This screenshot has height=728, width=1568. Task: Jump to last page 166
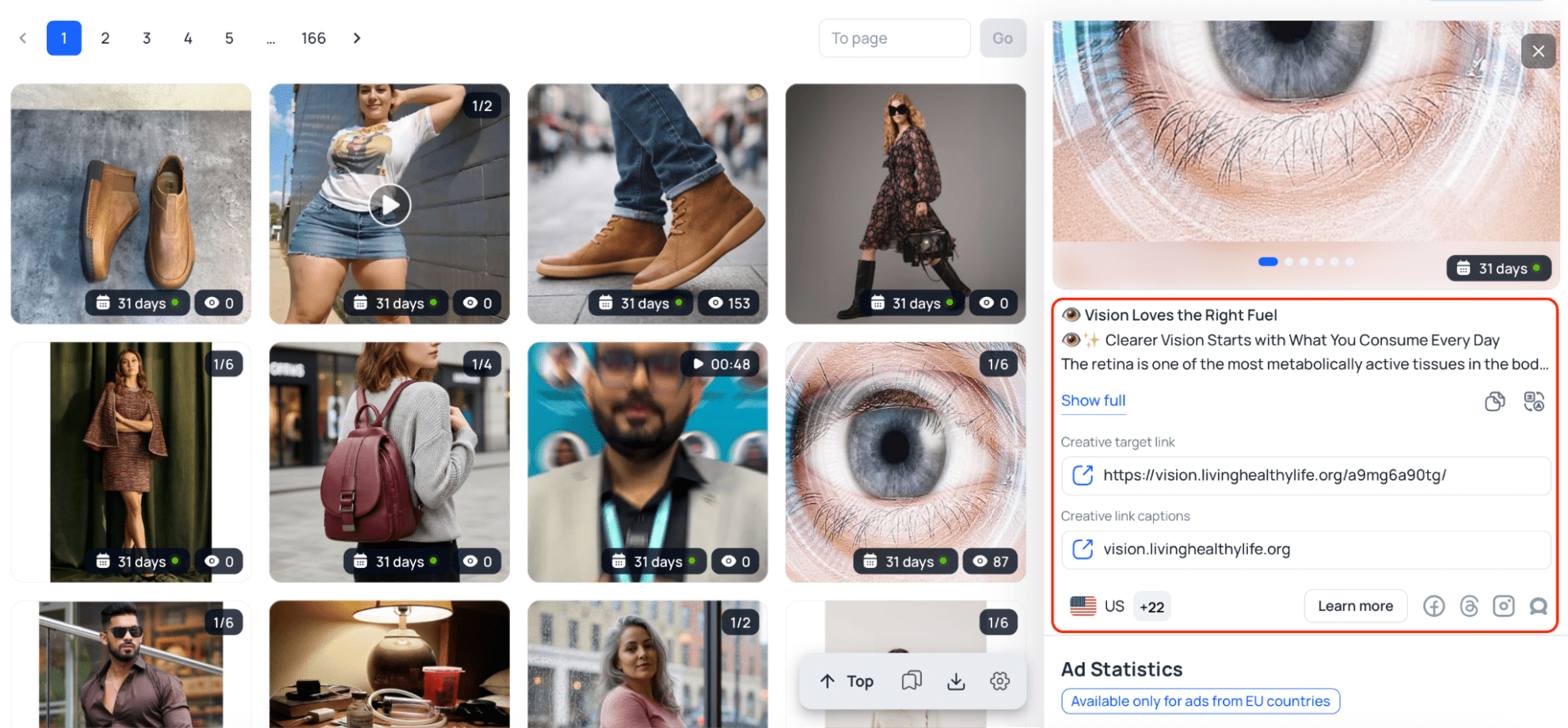pos(314,38)
